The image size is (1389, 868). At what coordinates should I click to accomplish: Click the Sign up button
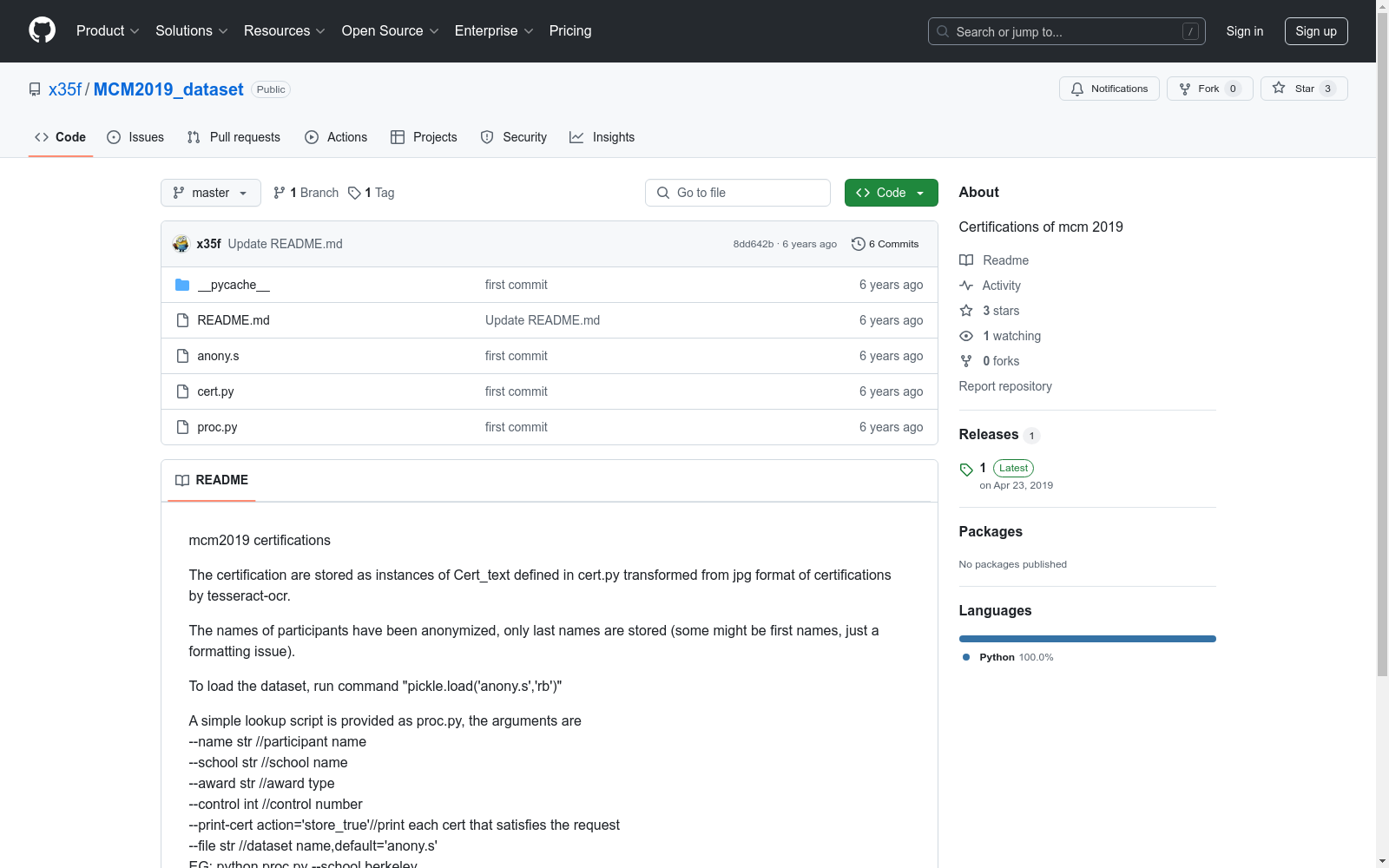1316,31
